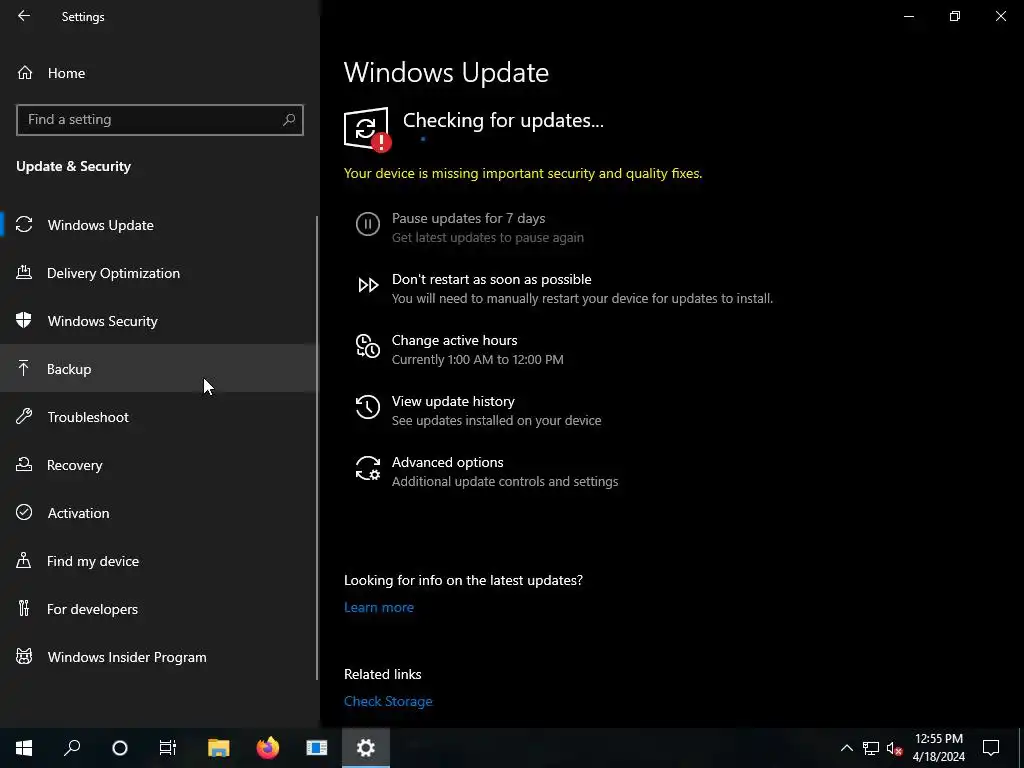Click the back arrow in Settings
This screenshot has height=768, width=1024.
tap(24, 16)
